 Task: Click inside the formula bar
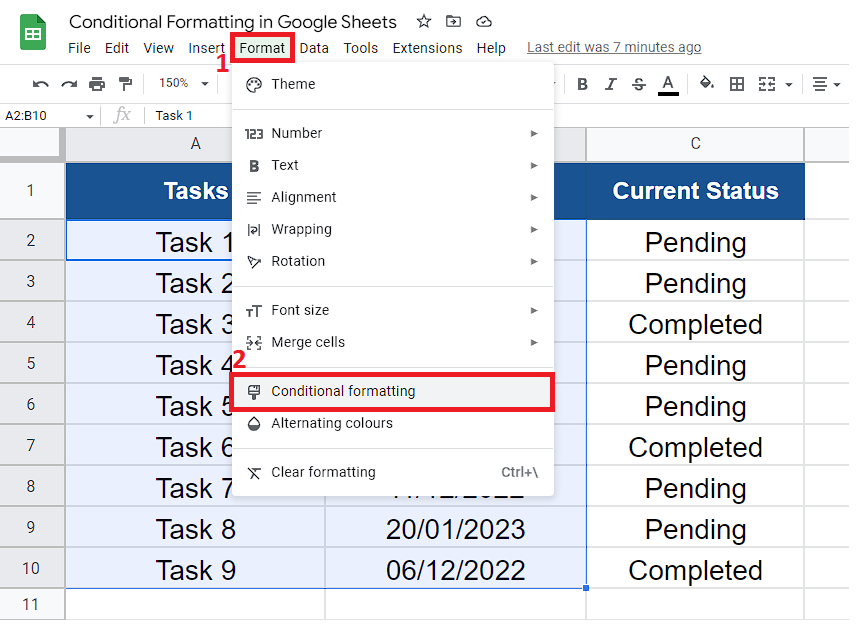point(230,115)
